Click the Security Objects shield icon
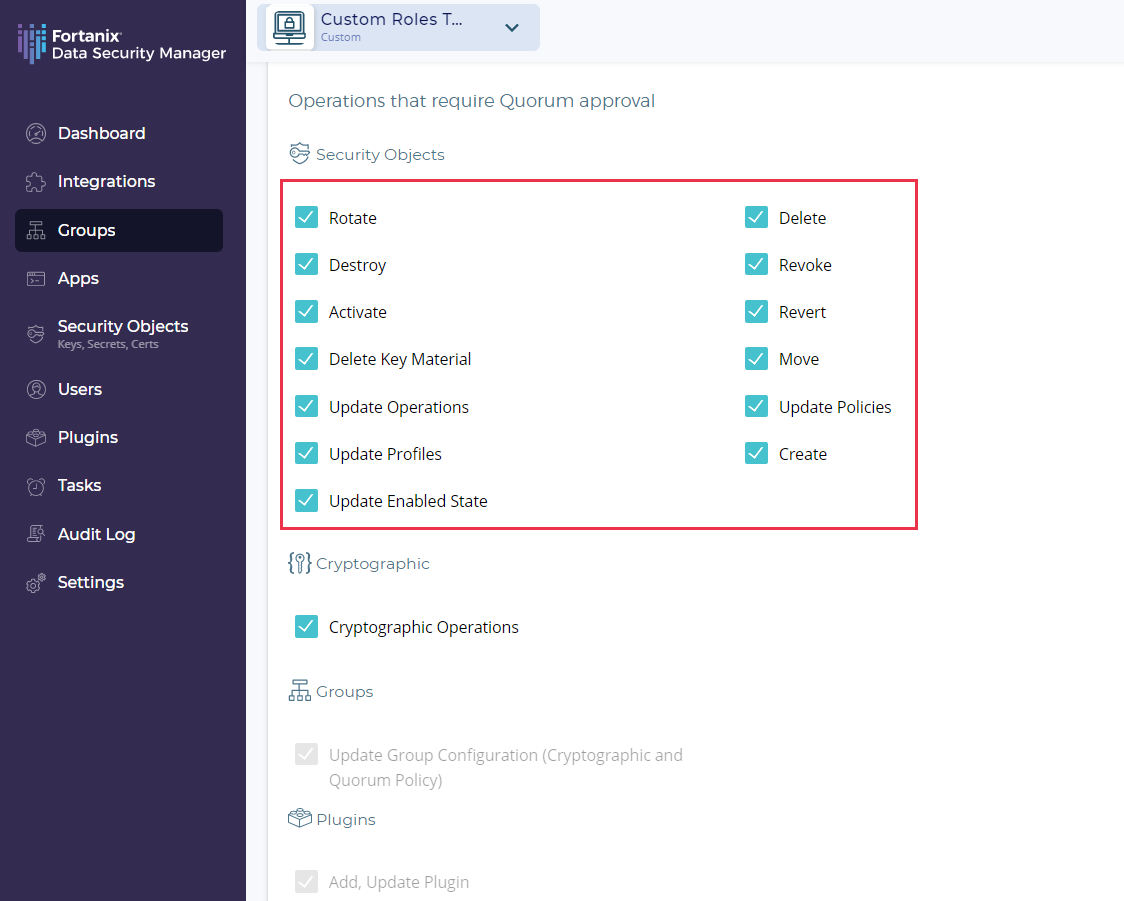 tap(36, 334)
